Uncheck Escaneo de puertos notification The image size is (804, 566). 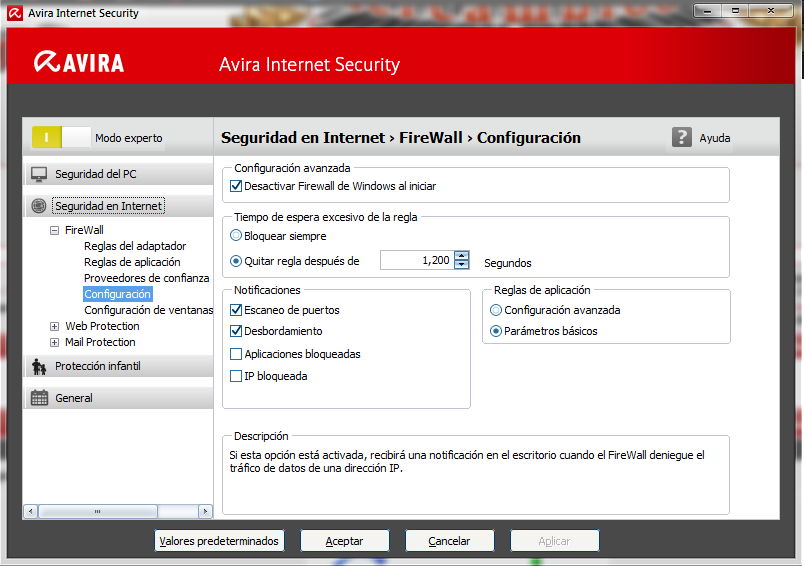coord(236,310)
